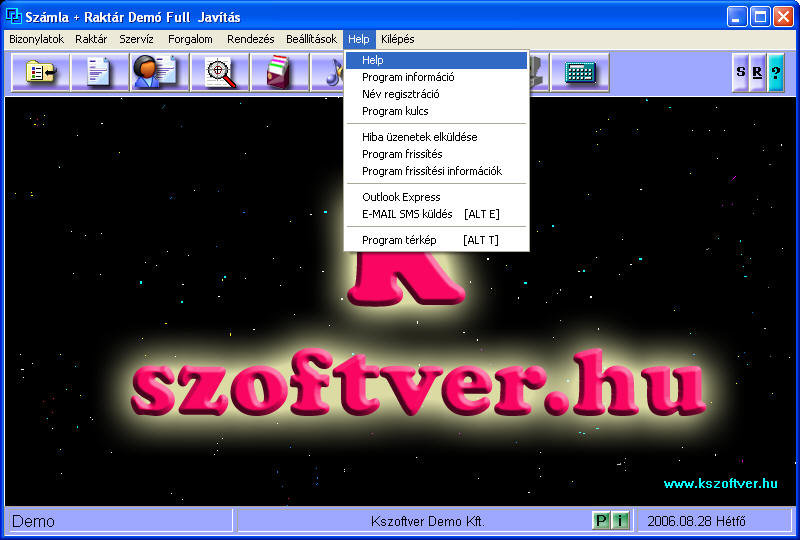Click the green P status bar button

coord(602,521)
